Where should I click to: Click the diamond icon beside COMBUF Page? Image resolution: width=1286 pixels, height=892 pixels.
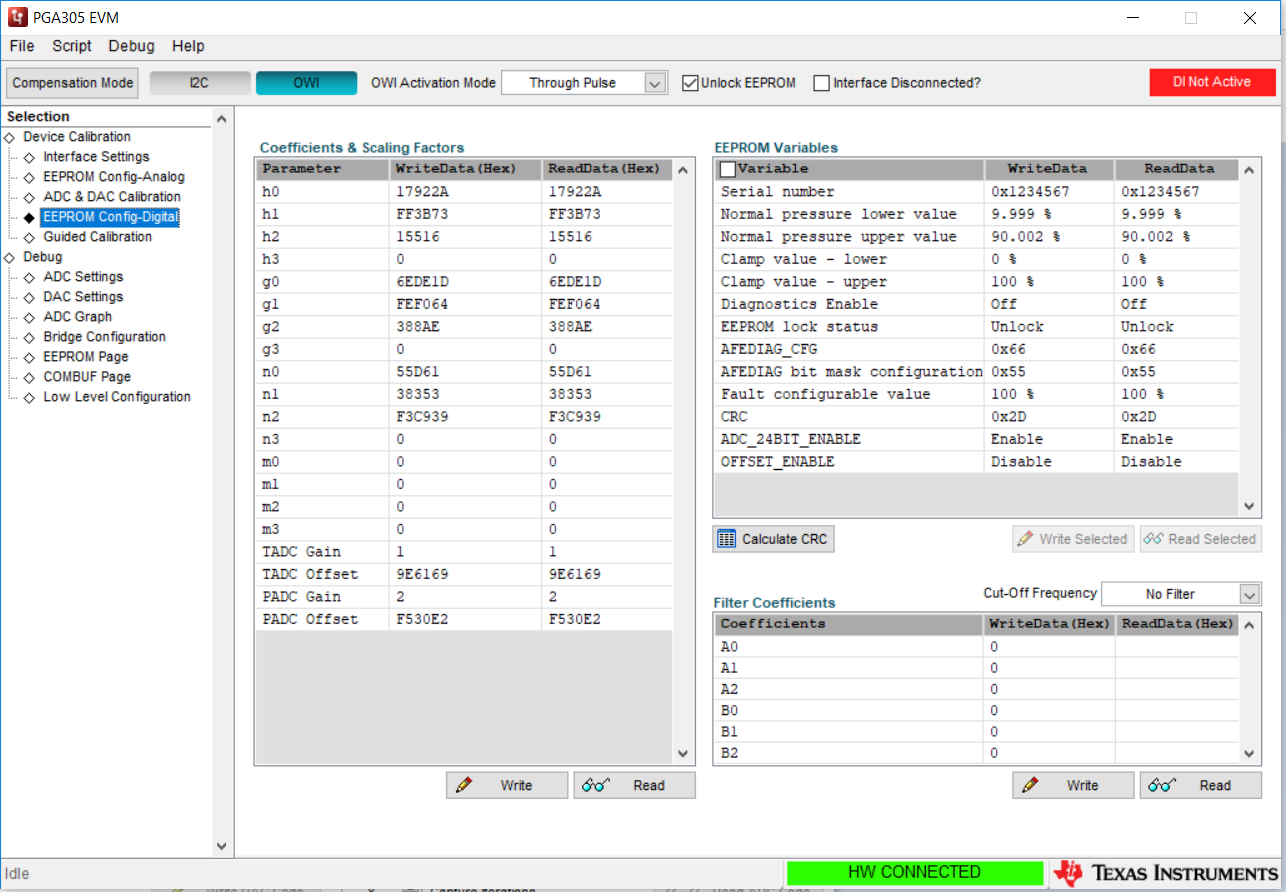point(29,377)
